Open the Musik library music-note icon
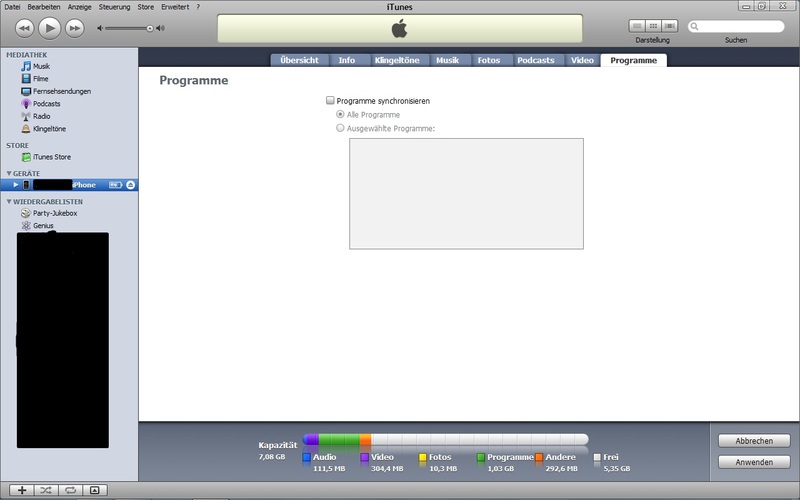This screenshot has width=800, height=500. 26,66
